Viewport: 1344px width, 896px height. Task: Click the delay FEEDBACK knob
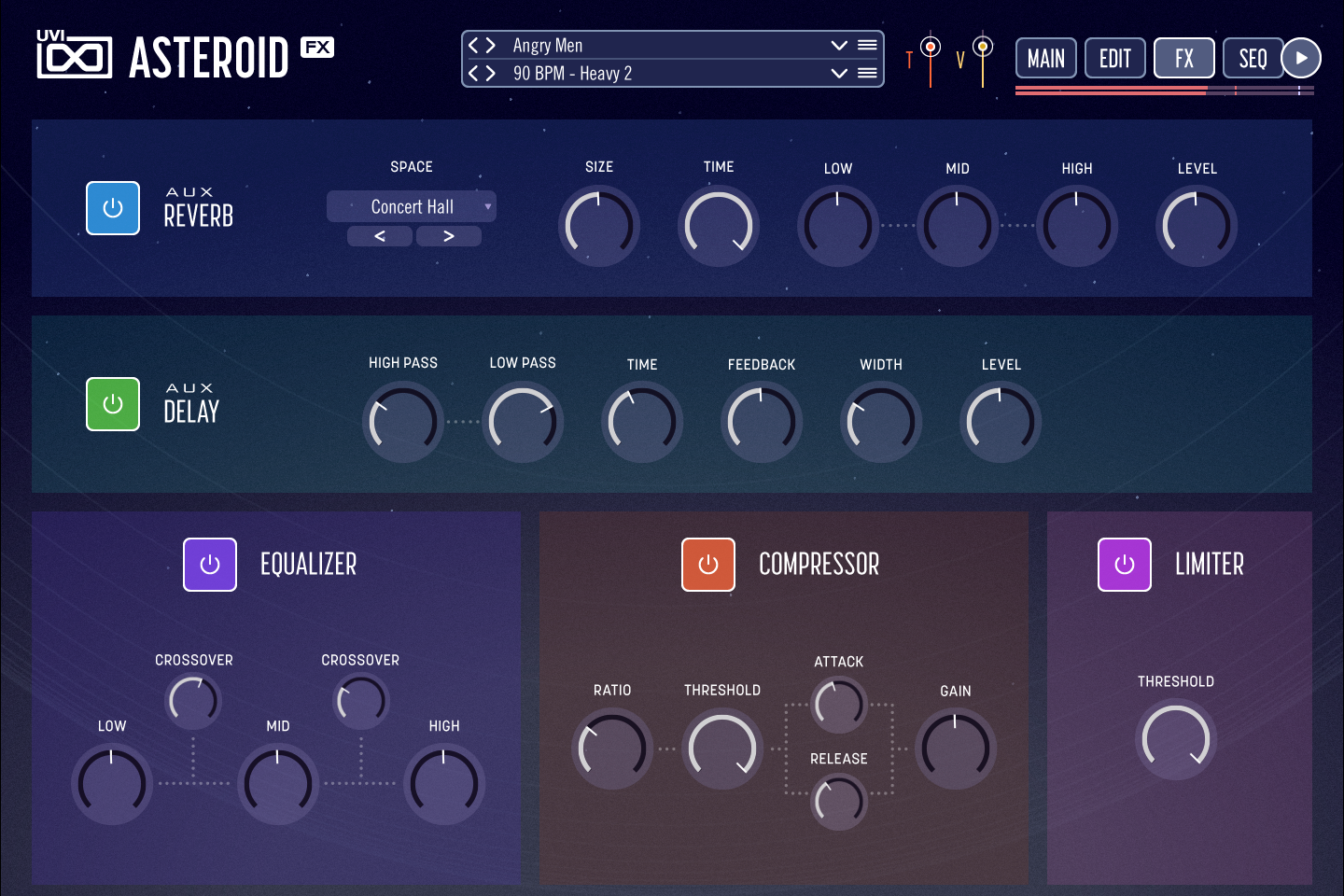762,422
